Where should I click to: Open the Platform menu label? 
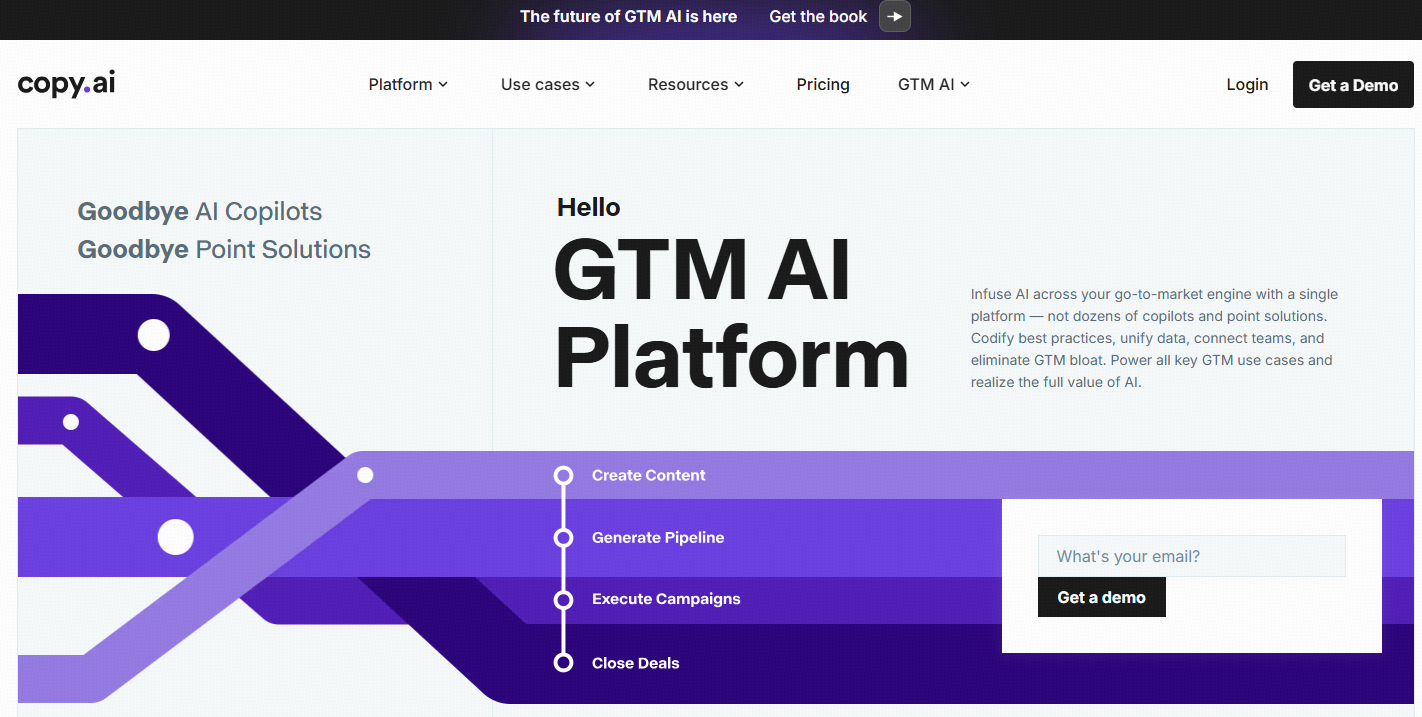pos(400,85)
